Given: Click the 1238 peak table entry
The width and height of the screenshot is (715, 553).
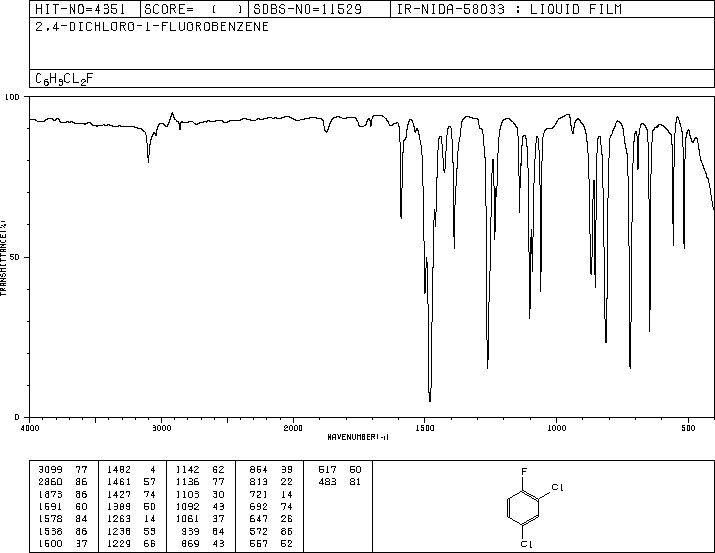Looking at the screenshot, I should point(131,532).
